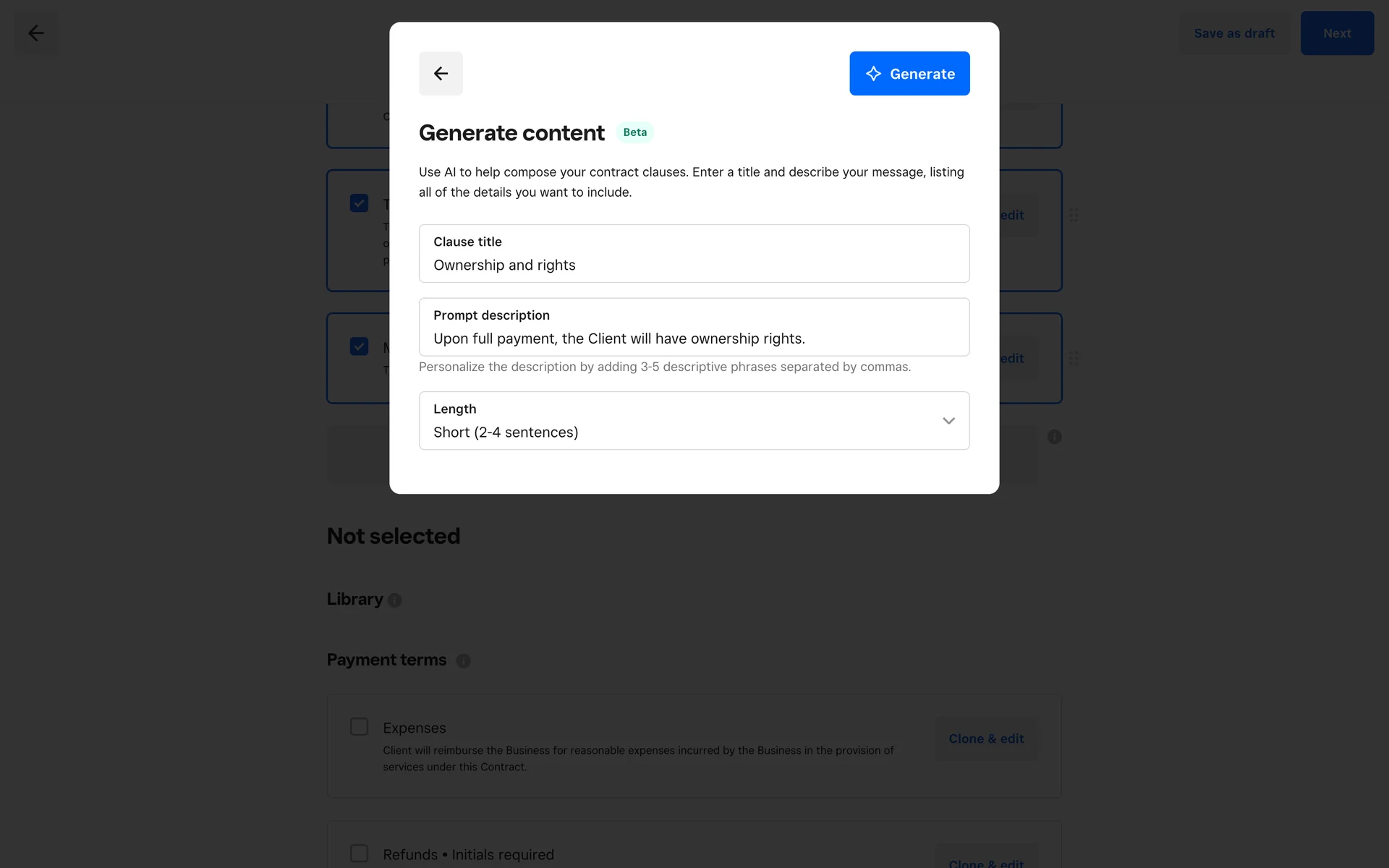Click into the Prompt description field
The height and width of the screenshot is (868, 1389).
[x=693, y=339]
